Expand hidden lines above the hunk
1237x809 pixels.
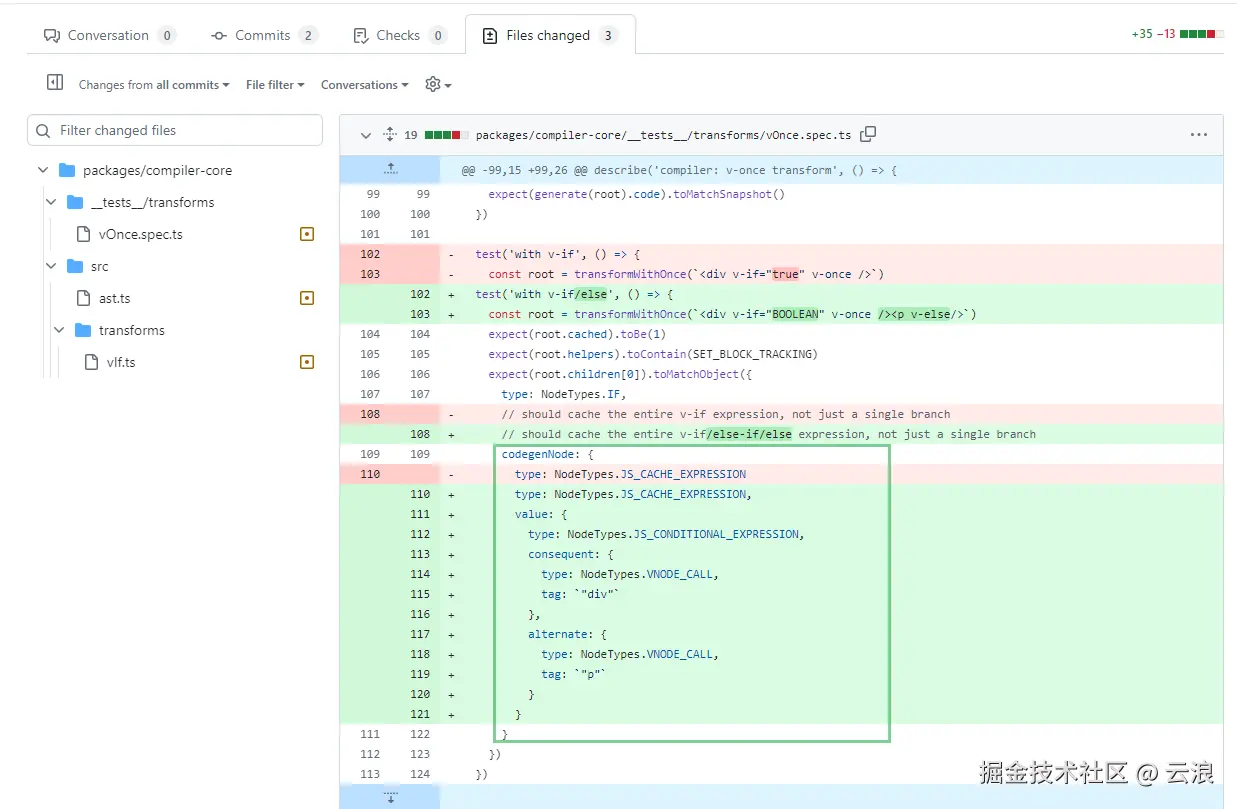[x=391, y=170]
